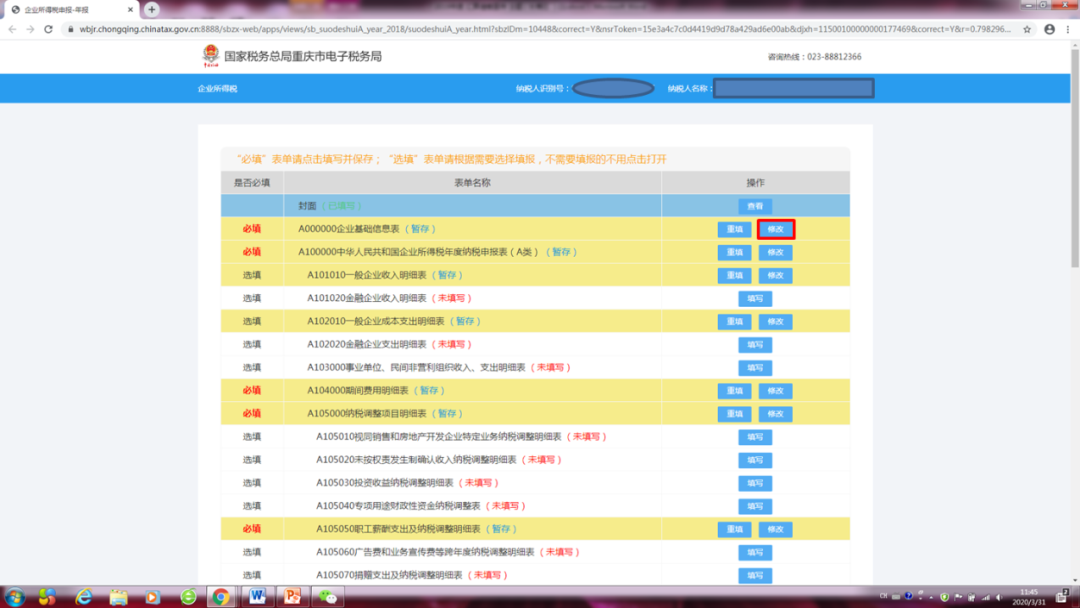Click 重填 for A104000期间费用明细表
This screenshot has width=1080, height=608.
tap(734, 390)
